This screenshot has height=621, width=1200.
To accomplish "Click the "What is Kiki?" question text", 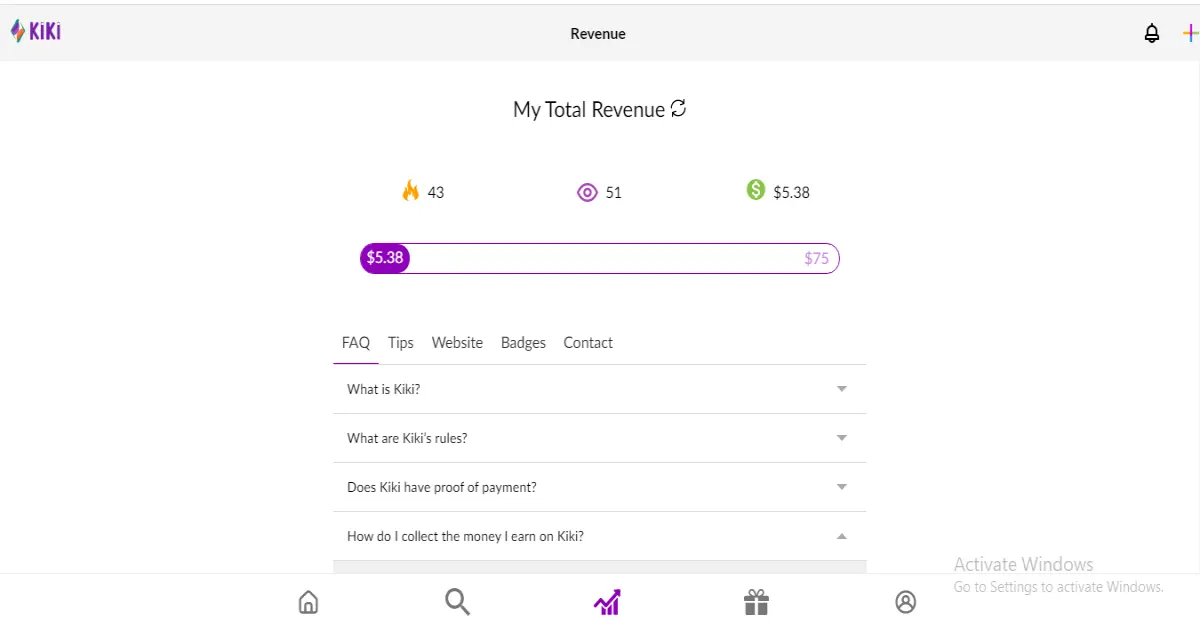I will tap(383, 389).
